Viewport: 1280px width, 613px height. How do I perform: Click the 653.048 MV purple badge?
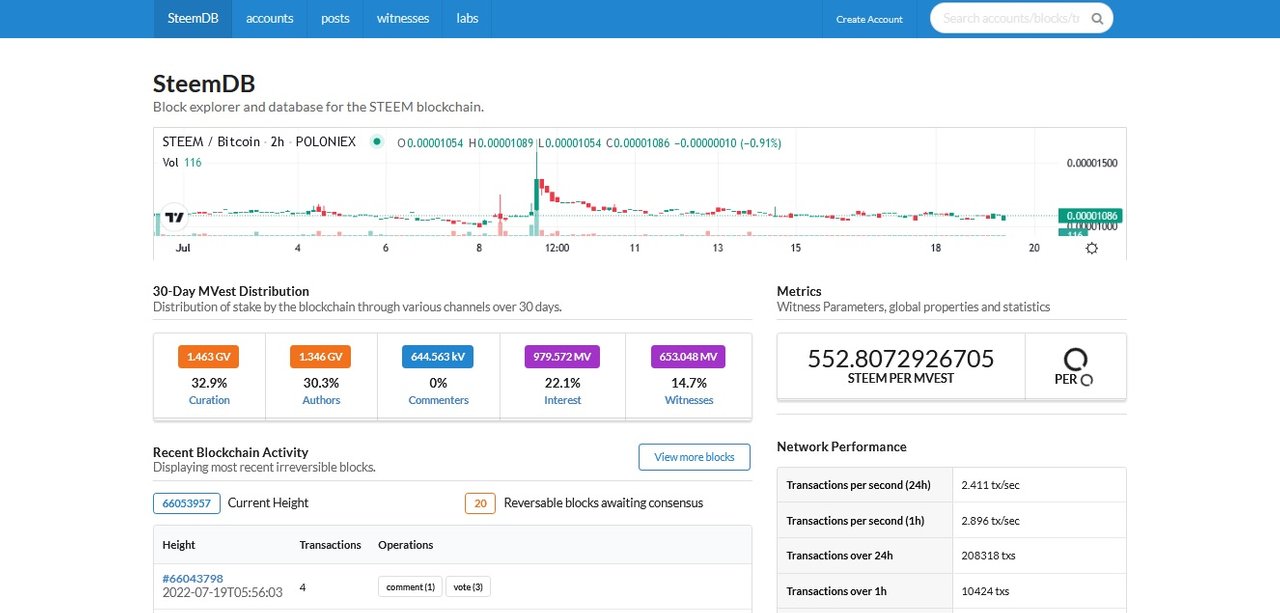coord(688,357)
